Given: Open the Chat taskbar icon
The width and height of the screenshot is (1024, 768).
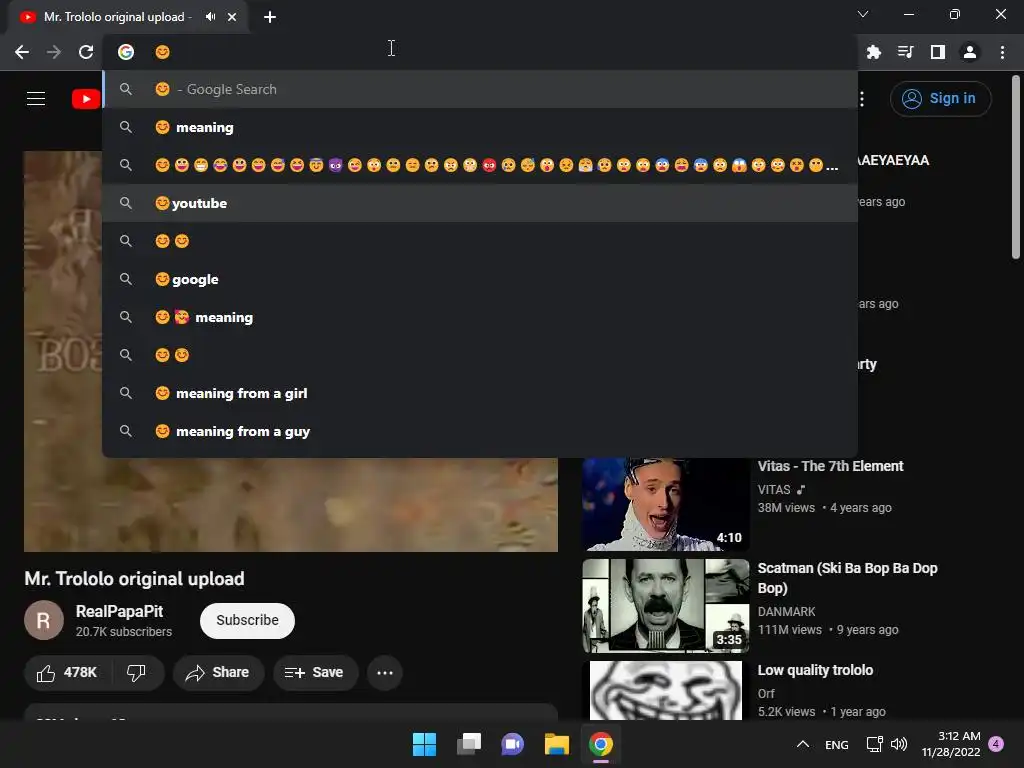Looking at the screenshot, I should [513, 744].
